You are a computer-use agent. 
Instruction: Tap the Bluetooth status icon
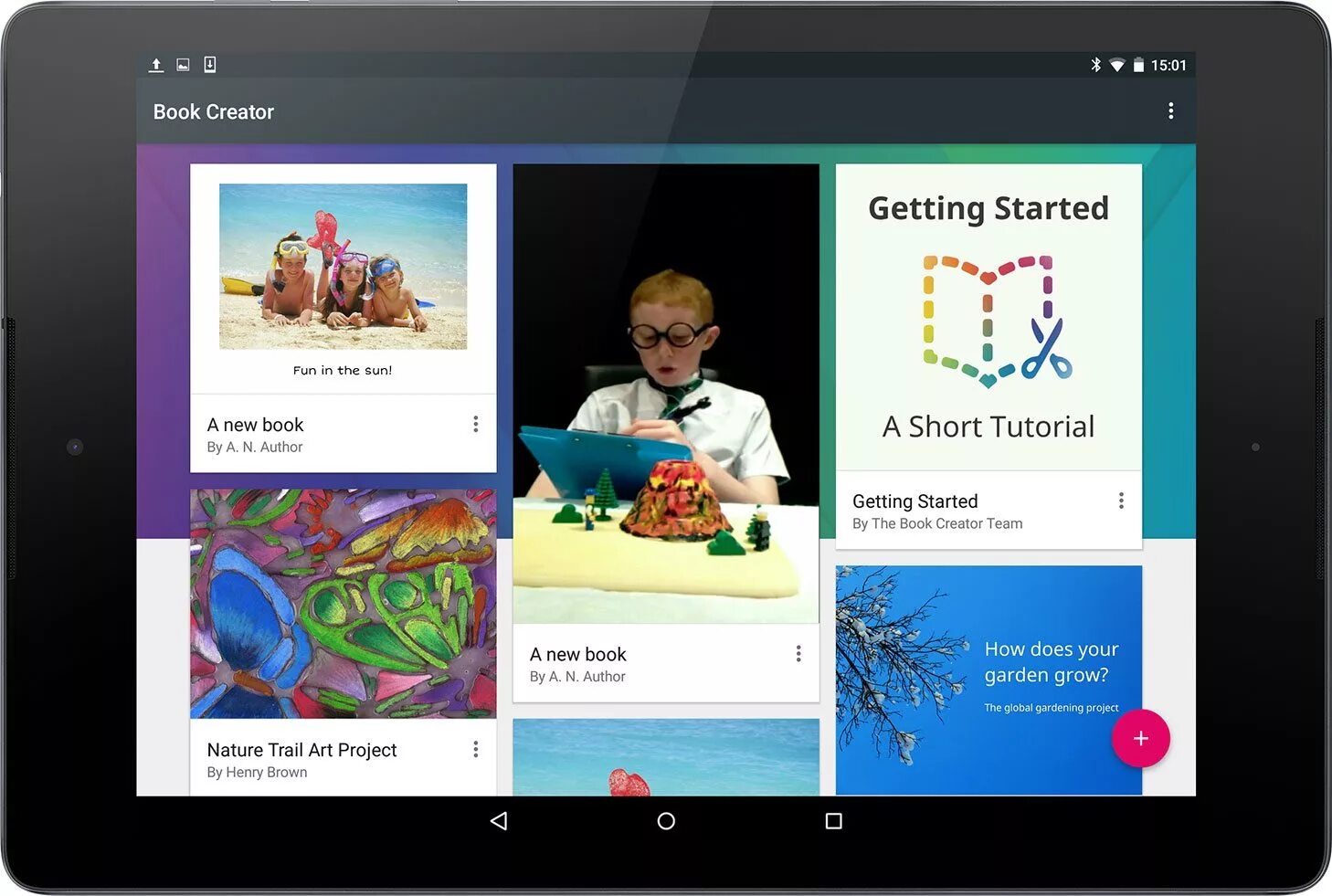point(1095,65)
